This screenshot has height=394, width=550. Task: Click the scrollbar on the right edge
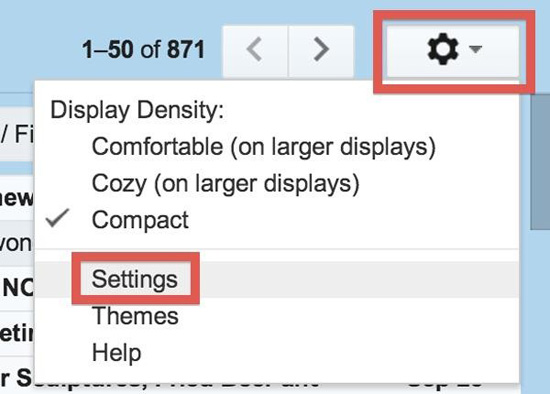point(540,161)
